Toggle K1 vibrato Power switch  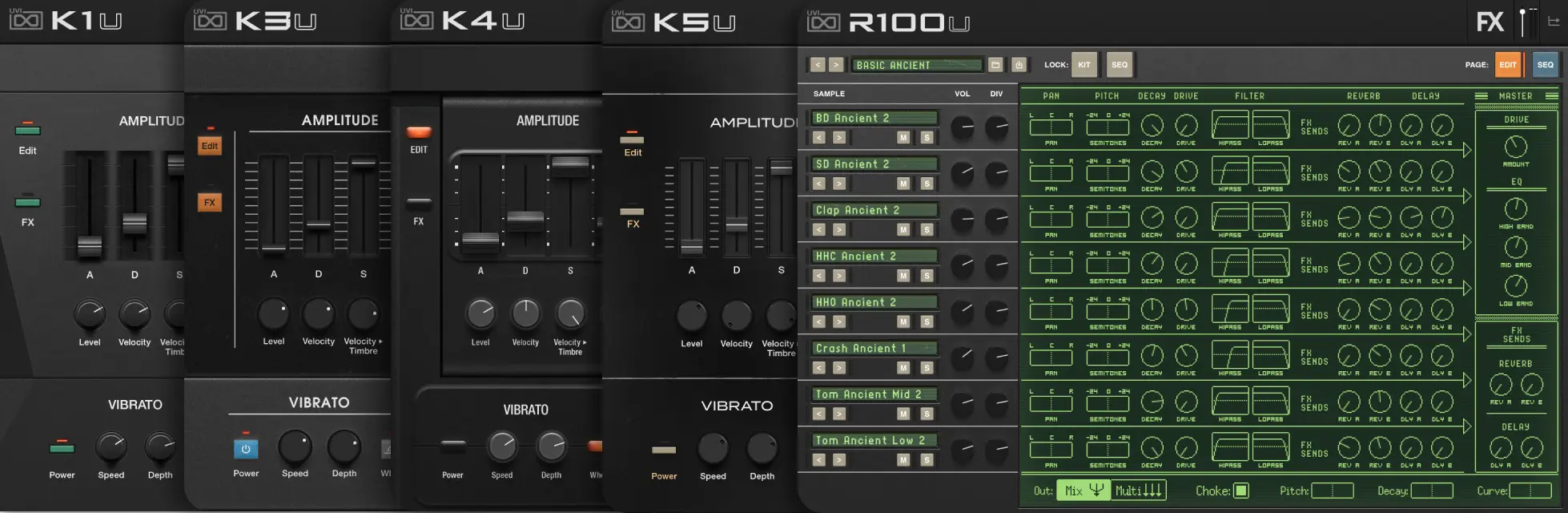[62, 448]
